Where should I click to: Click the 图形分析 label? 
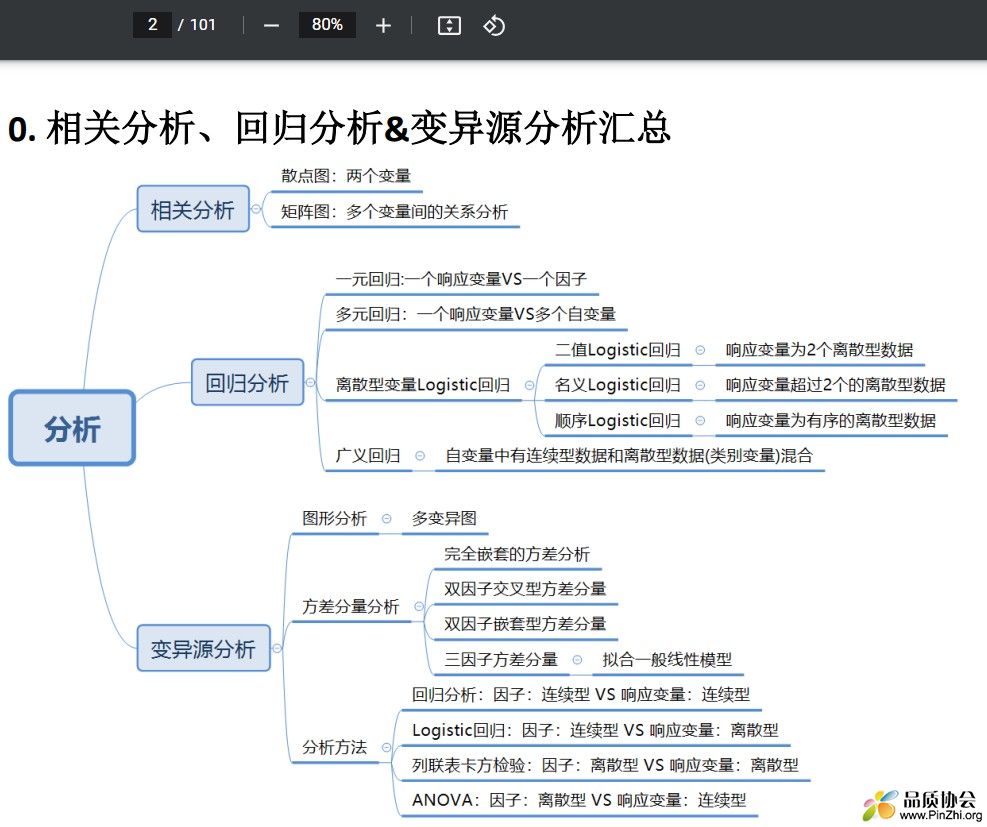coord(334,519)
